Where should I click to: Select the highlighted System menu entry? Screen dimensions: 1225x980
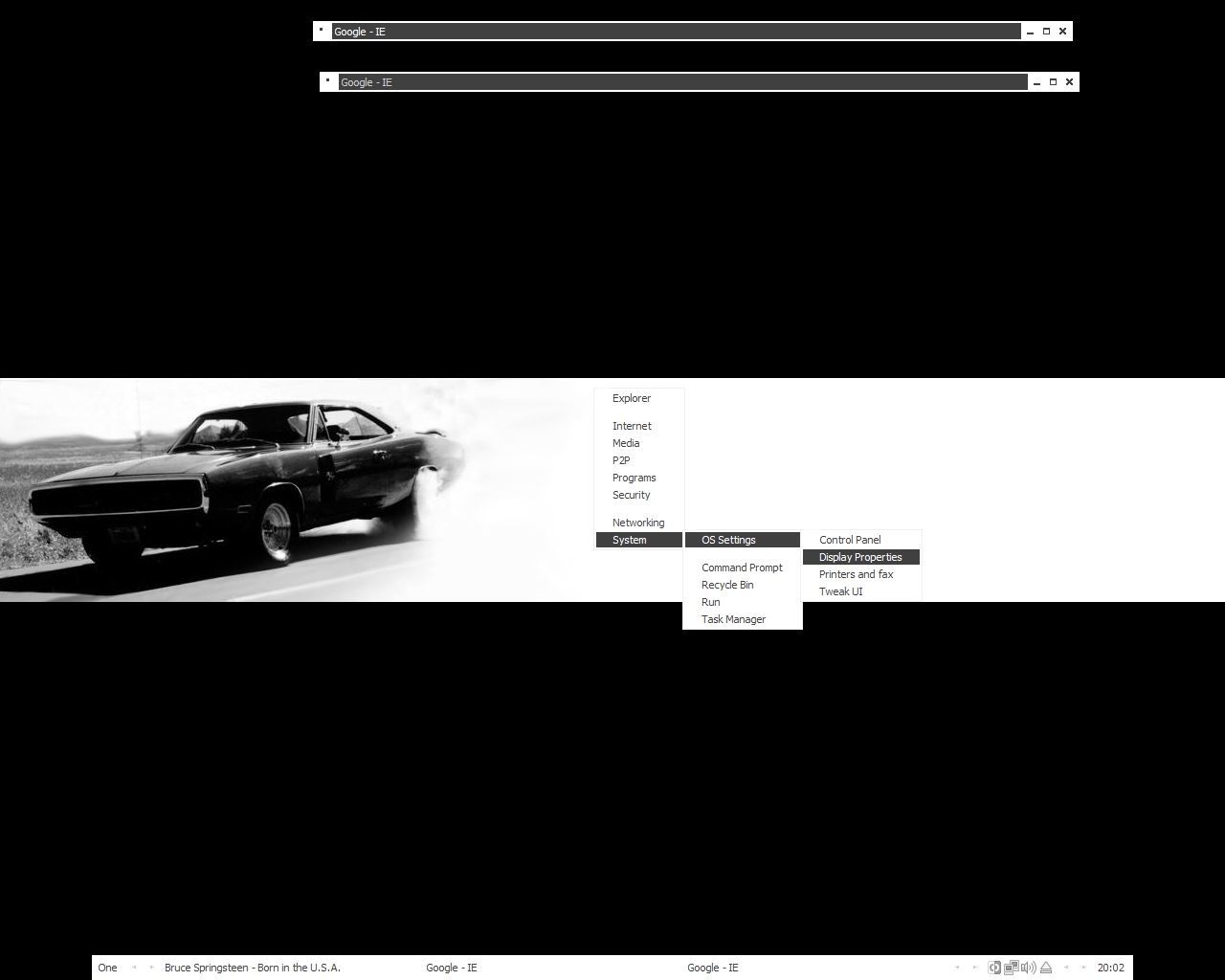coord(639,540)
